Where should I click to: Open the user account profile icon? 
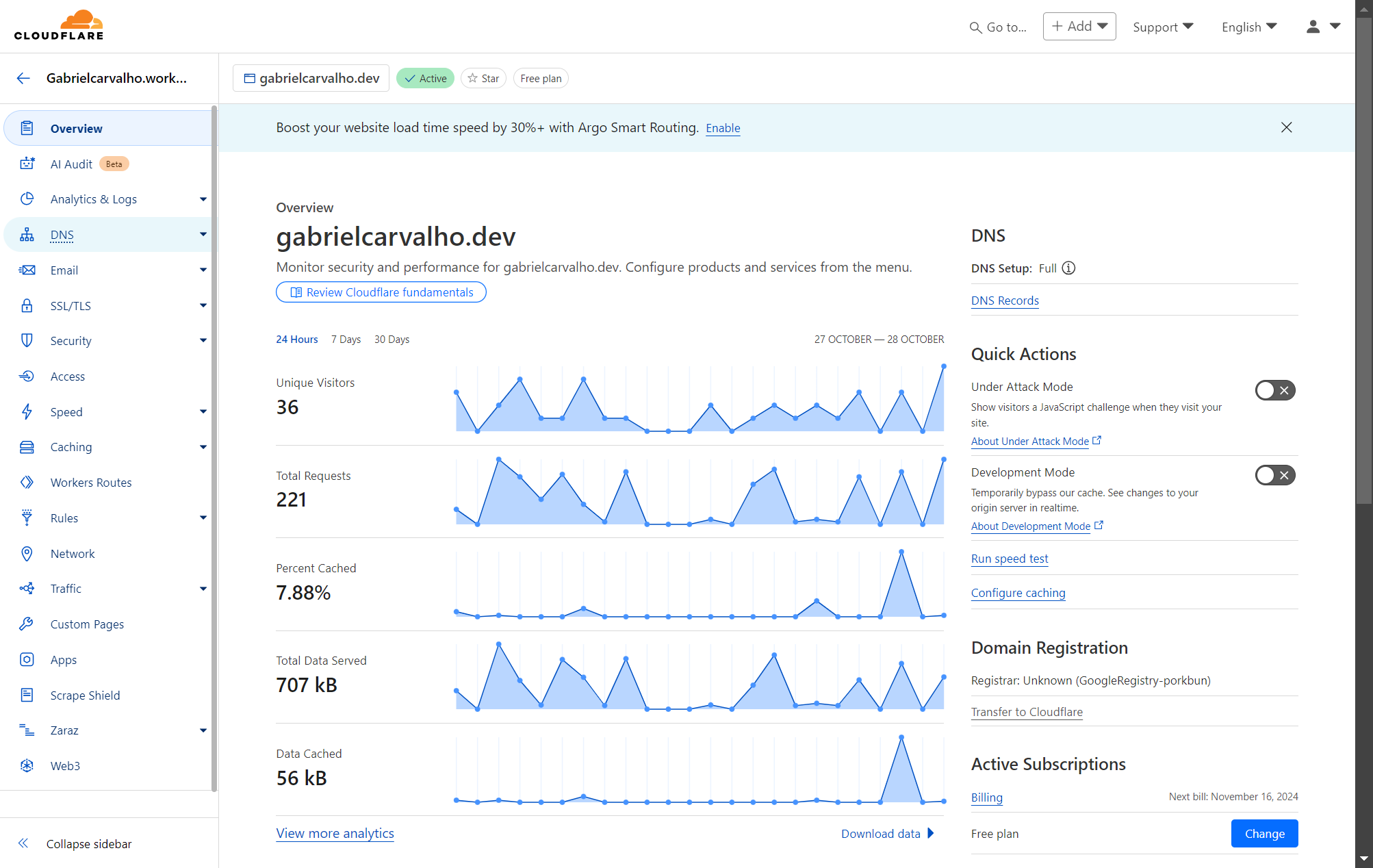pyautogui.click(x=1312, y=26)
